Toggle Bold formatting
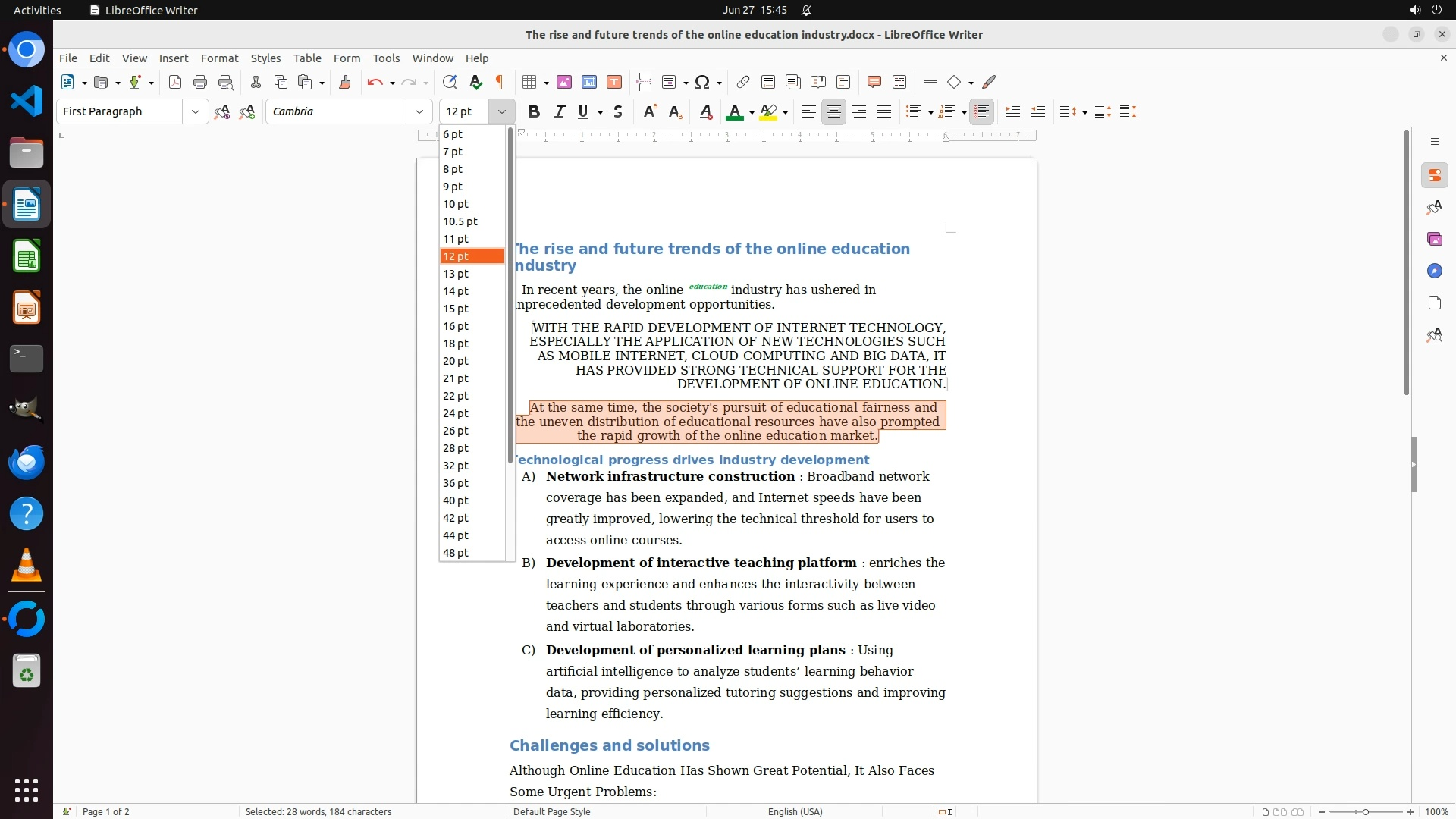Screen dimensions: 1456x819 [534, 111]
